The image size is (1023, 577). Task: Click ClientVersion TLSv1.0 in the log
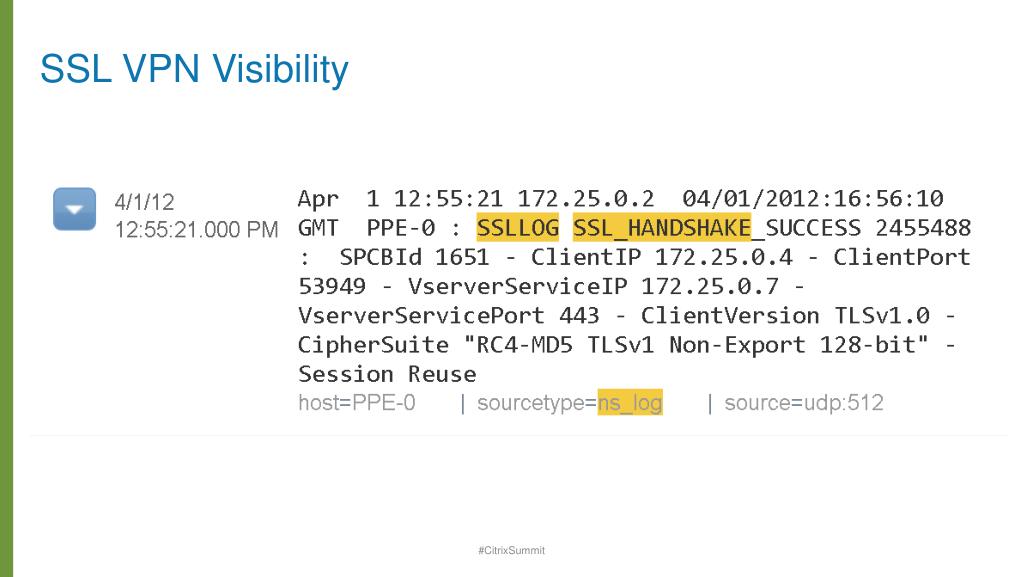tap(785, 316)
